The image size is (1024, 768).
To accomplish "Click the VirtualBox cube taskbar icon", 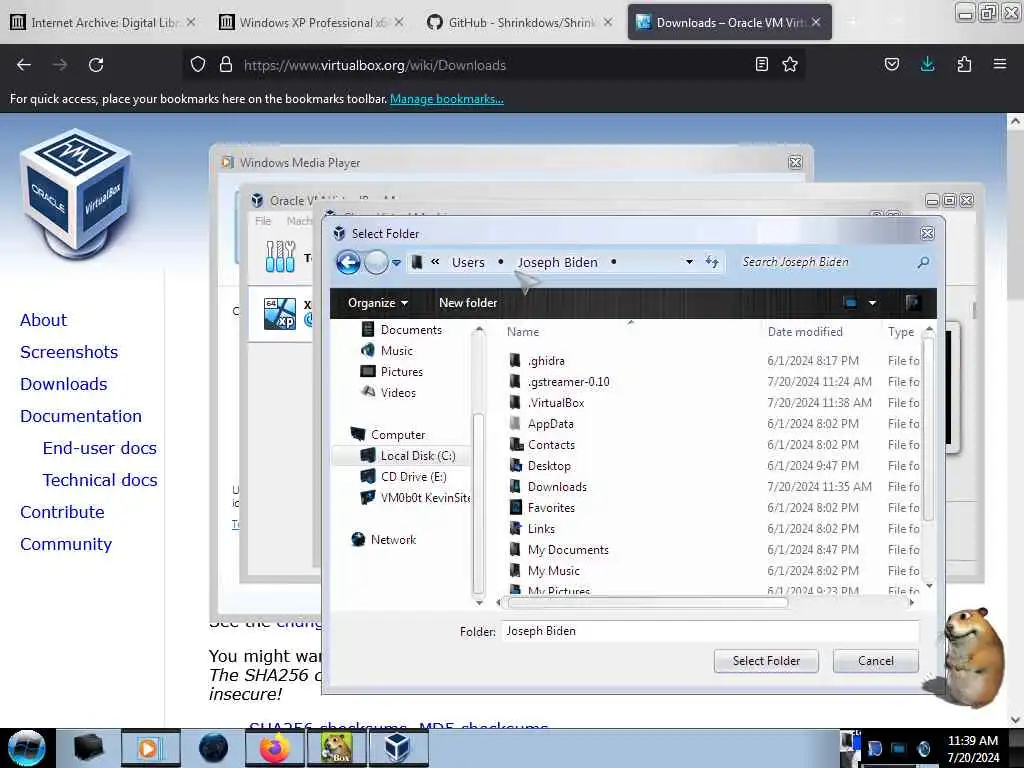I will 398,748.
